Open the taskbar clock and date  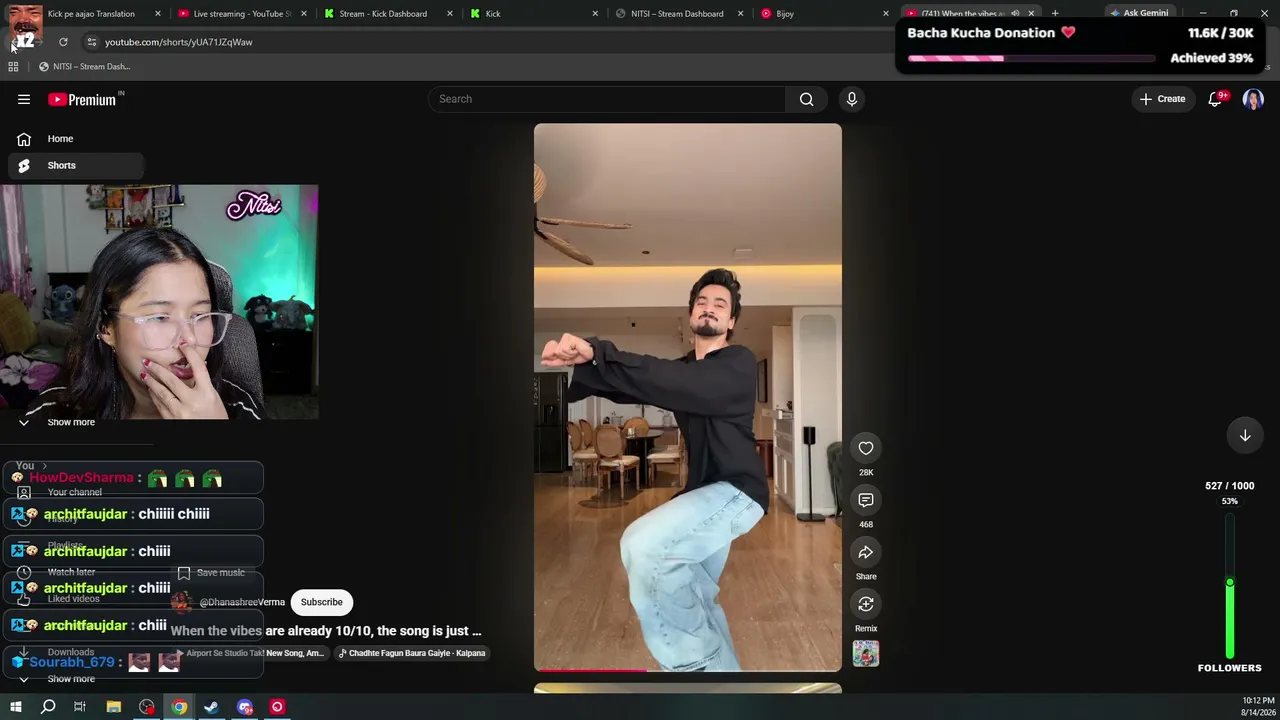pos(1258,706)
